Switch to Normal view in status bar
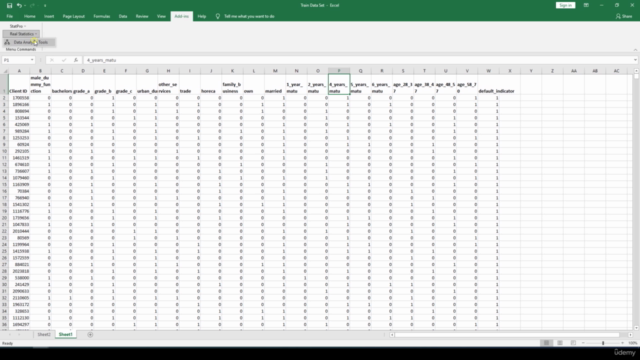 pyautogui.click(x=546, y=343)
